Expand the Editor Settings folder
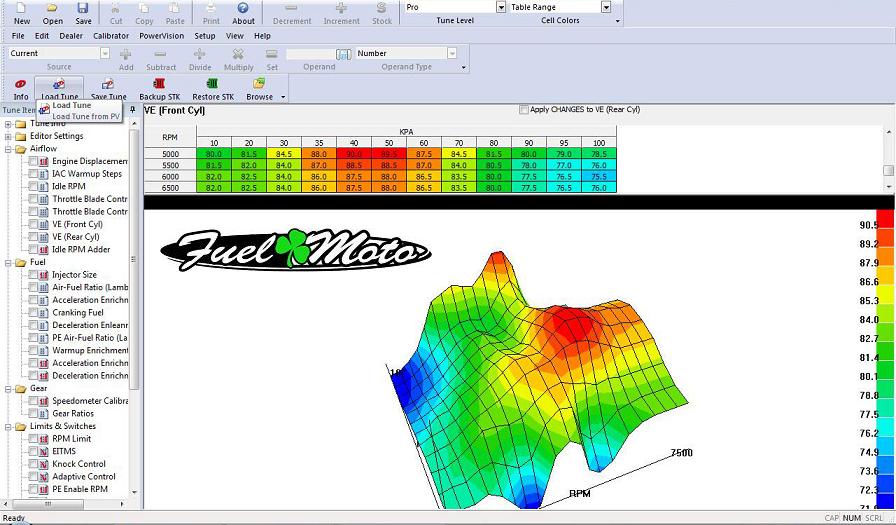This screenshot has width=896, height=525. point(8,137)
